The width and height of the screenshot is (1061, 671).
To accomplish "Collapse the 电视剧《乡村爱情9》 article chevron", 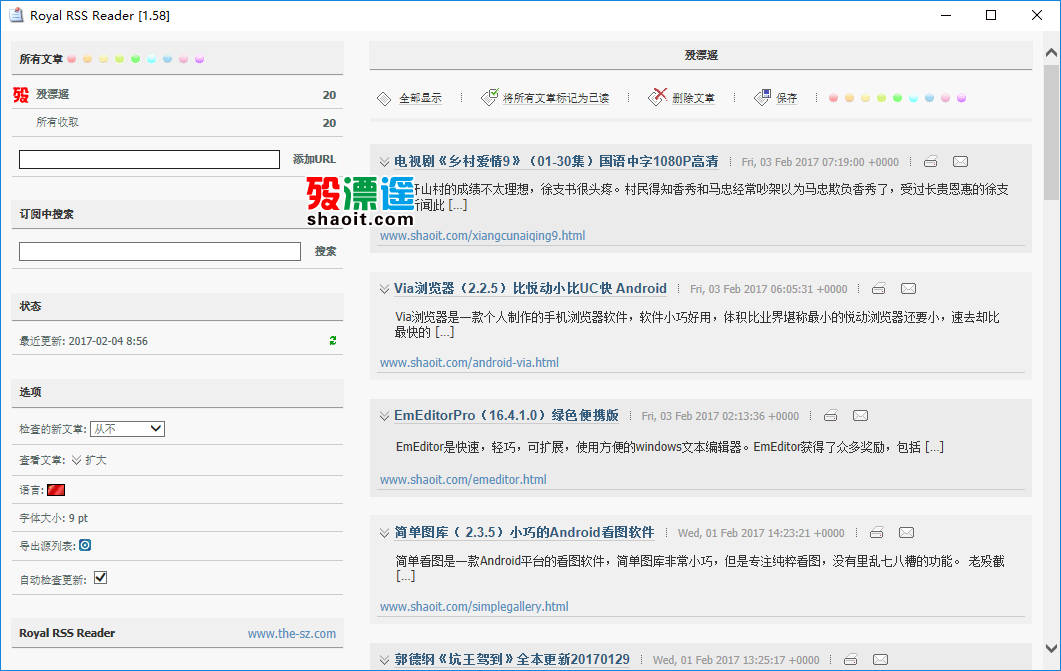I will (x=384, y=162).
